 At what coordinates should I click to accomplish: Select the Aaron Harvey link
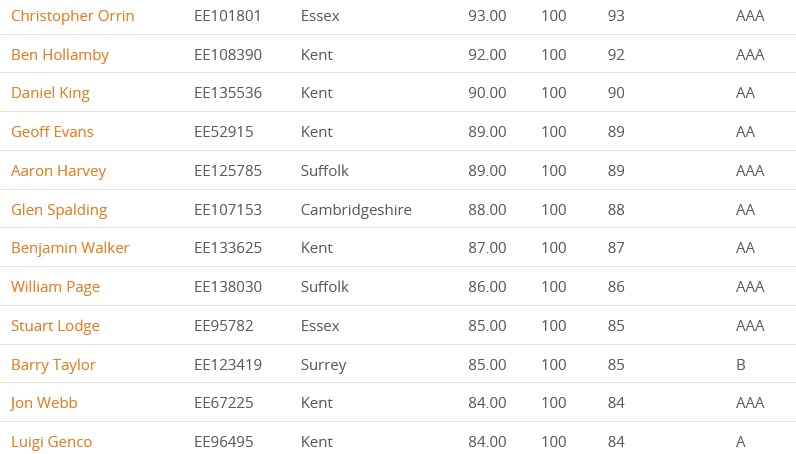point(58,171)
